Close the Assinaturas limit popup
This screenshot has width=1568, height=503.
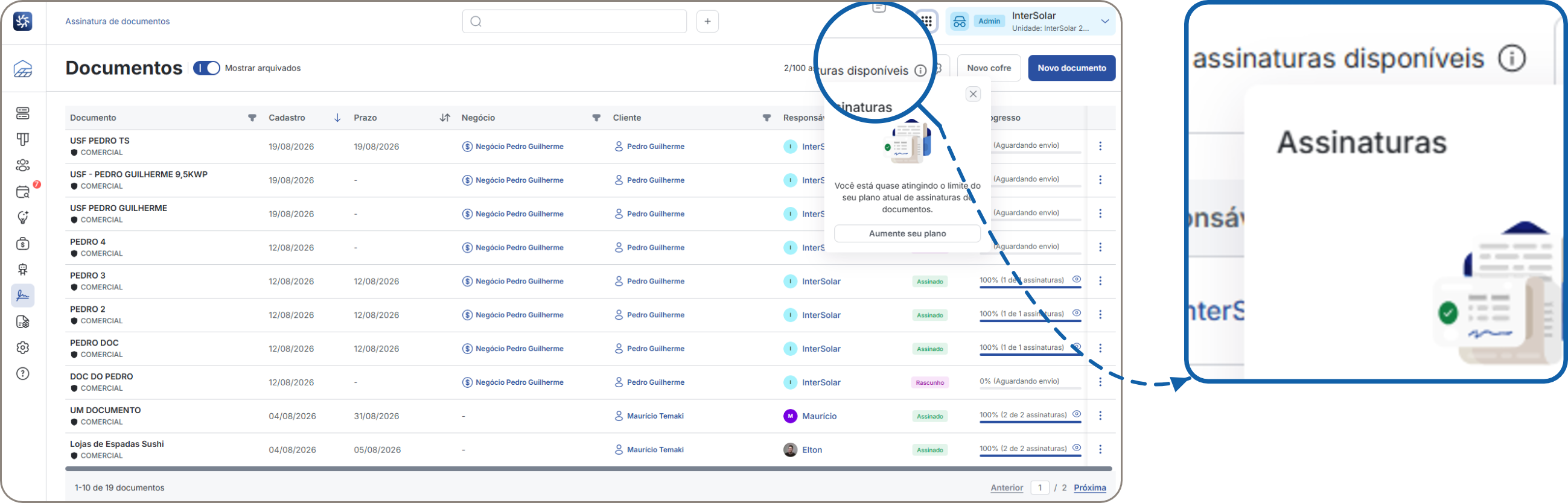(x=973, y=94)
